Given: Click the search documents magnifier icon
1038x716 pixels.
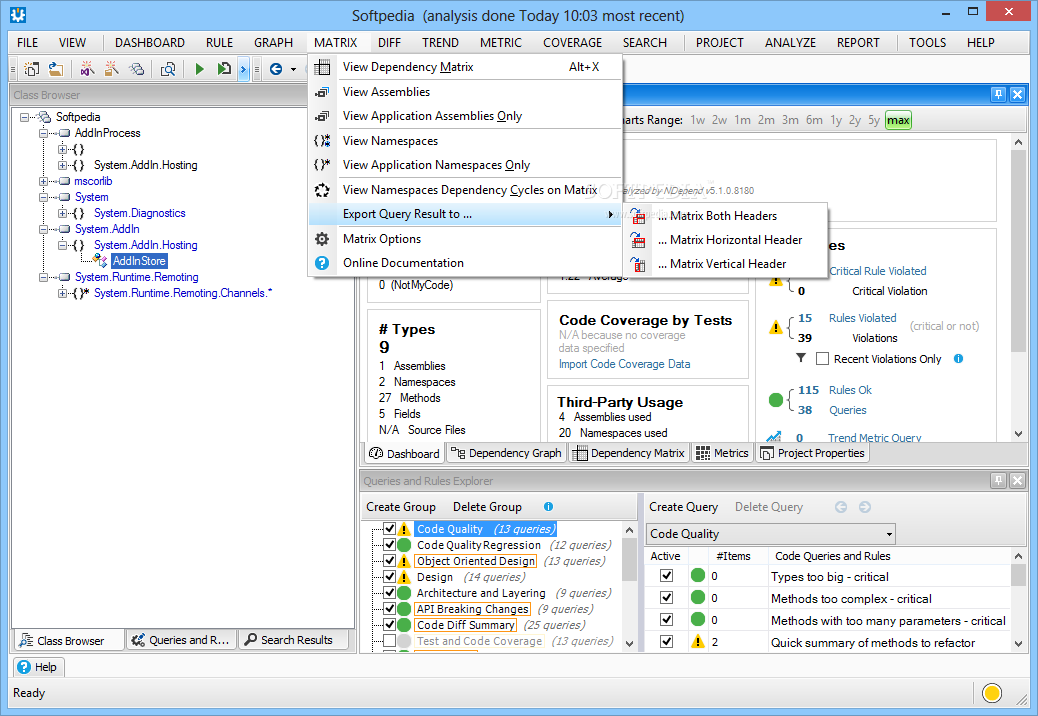Looking at the screenshot, I should [x=168, y=69].
